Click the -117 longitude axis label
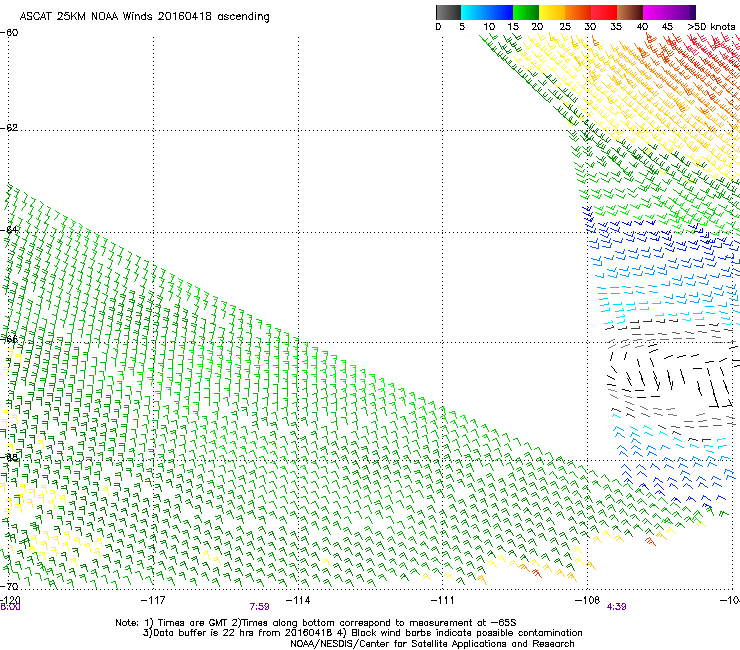Viewport: 740px width, 650px height. 153,600
